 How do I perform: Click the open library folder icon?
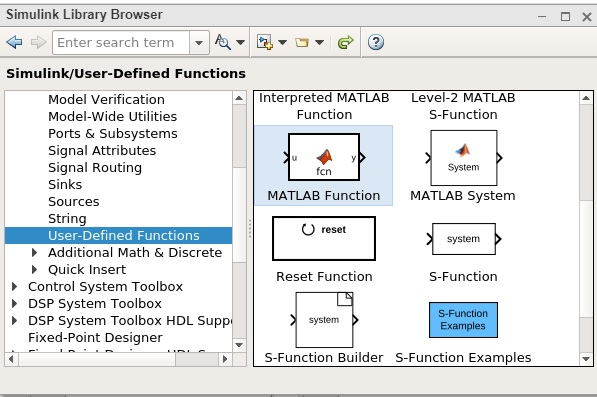pos(302,42)
